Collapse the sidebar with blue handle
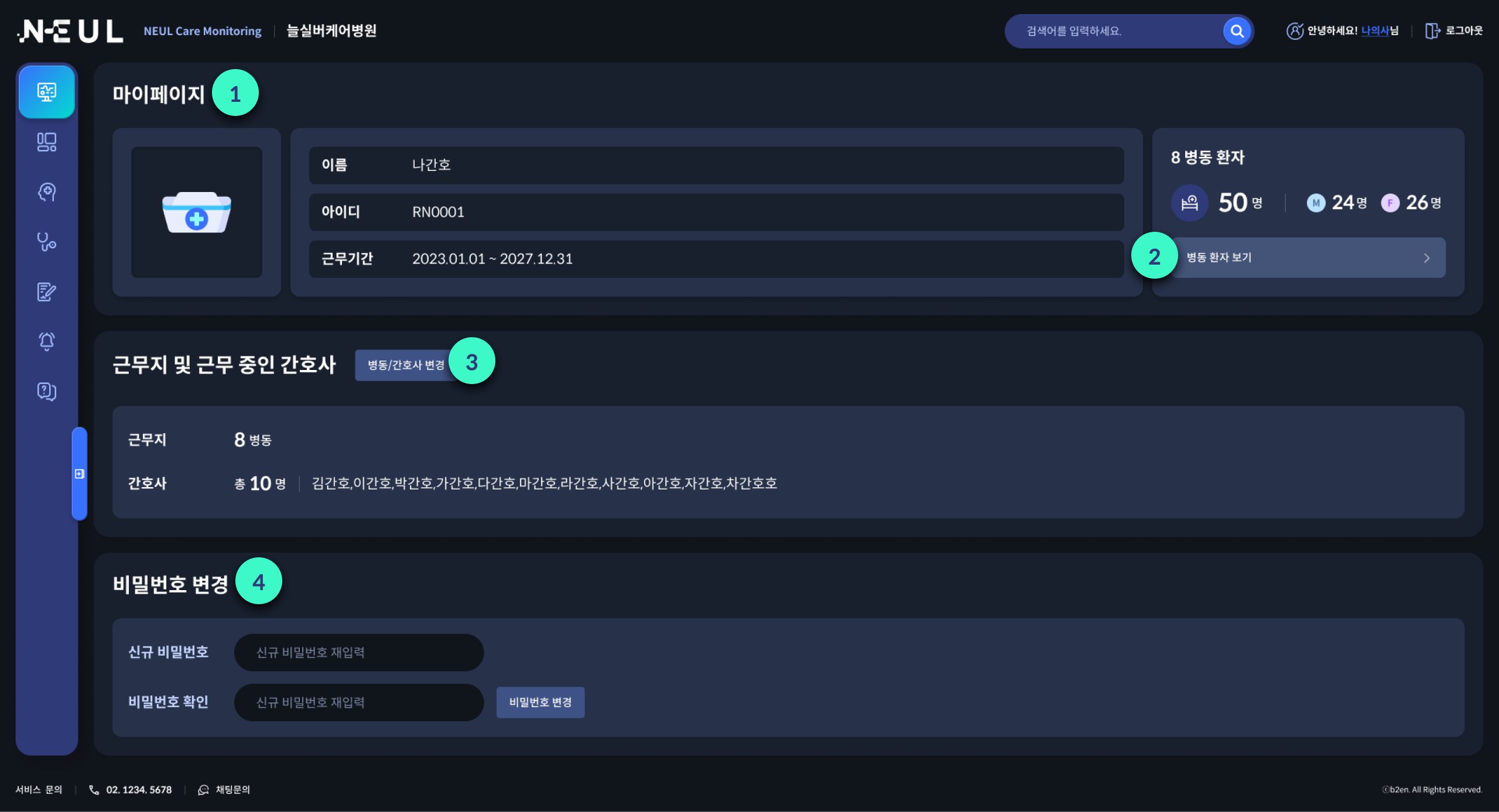The width and height of the screenshot is (1499, 812). 80,474
